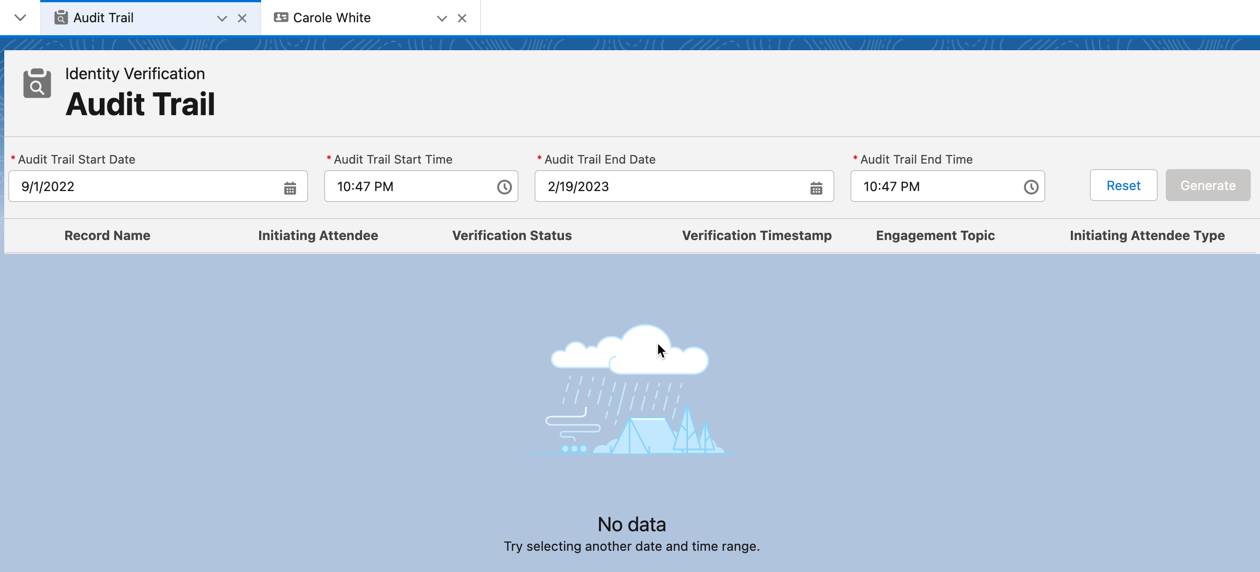
Task: Click the Verification Status column header
Action: 512,235
